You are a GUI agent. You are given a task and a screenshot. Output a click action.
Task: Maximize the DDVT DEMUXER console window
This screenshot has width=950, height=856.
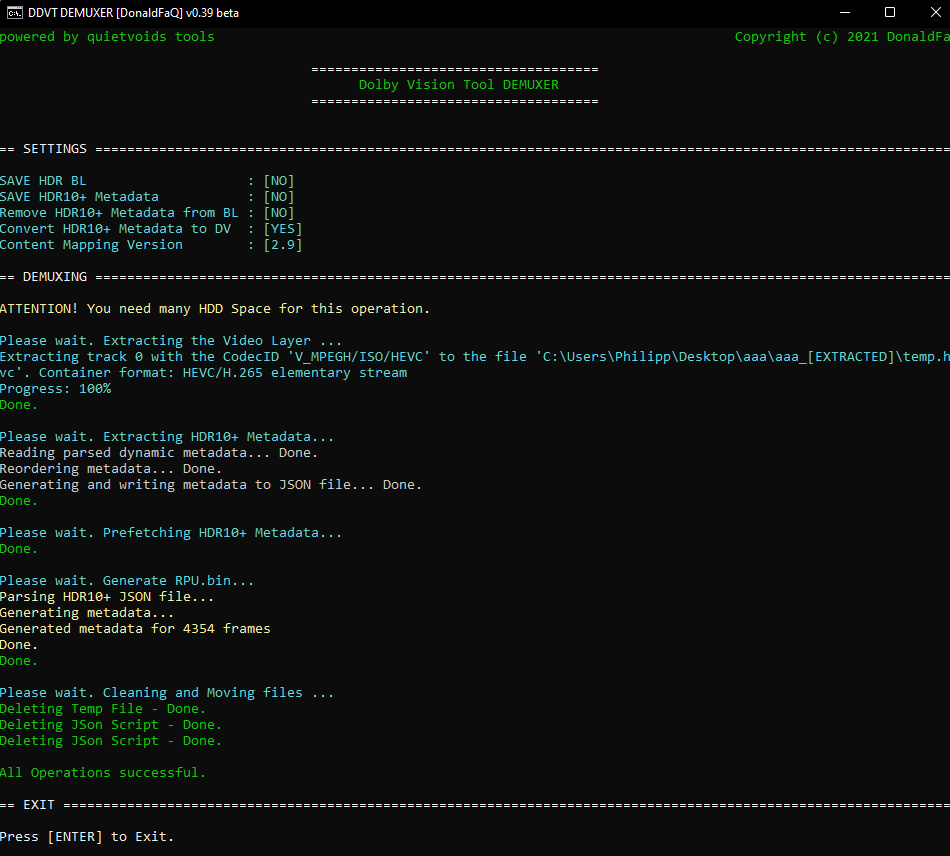tap(889, 13)
